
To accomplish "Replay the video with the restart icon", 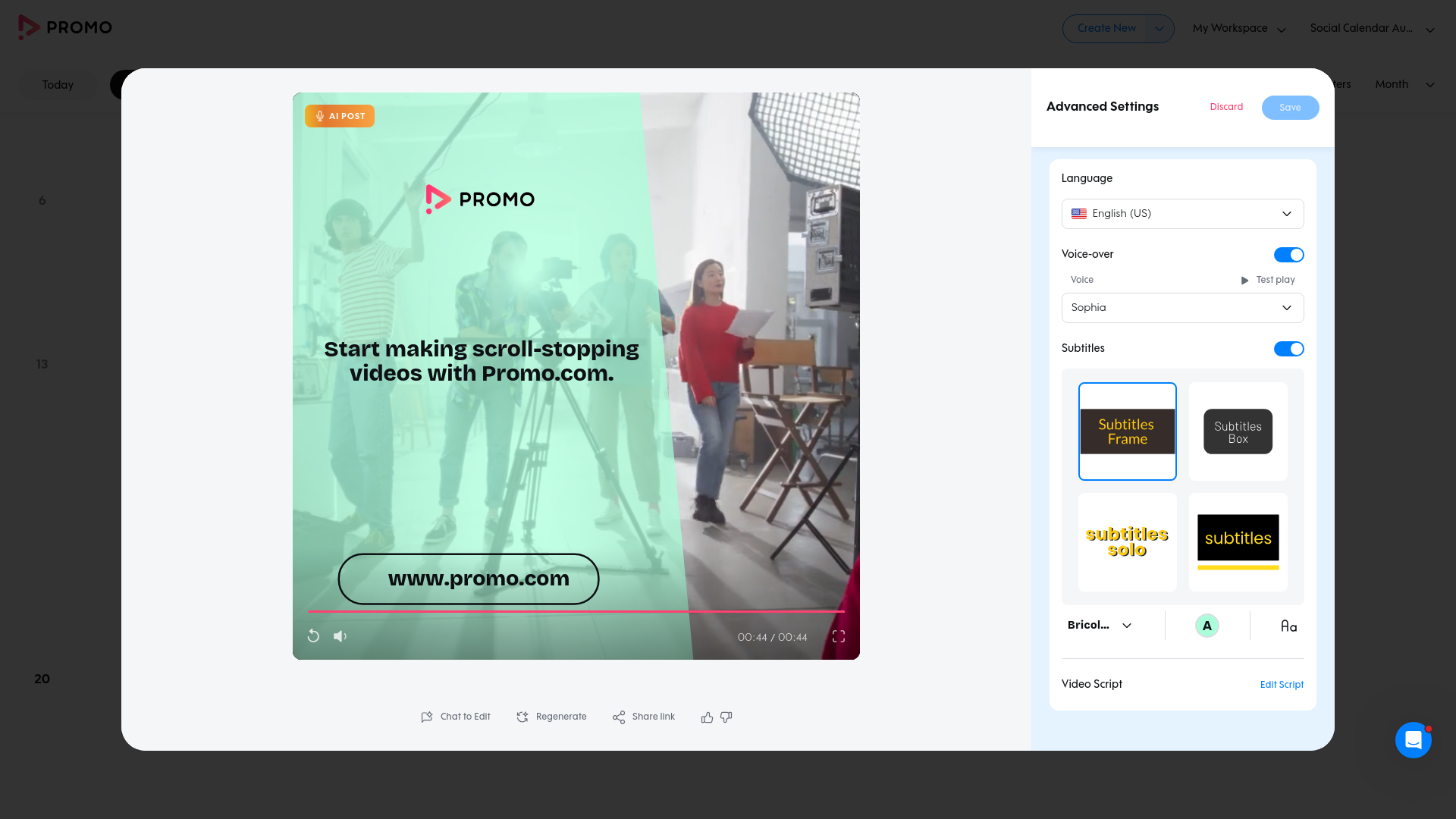I will [x=313, y=636].
